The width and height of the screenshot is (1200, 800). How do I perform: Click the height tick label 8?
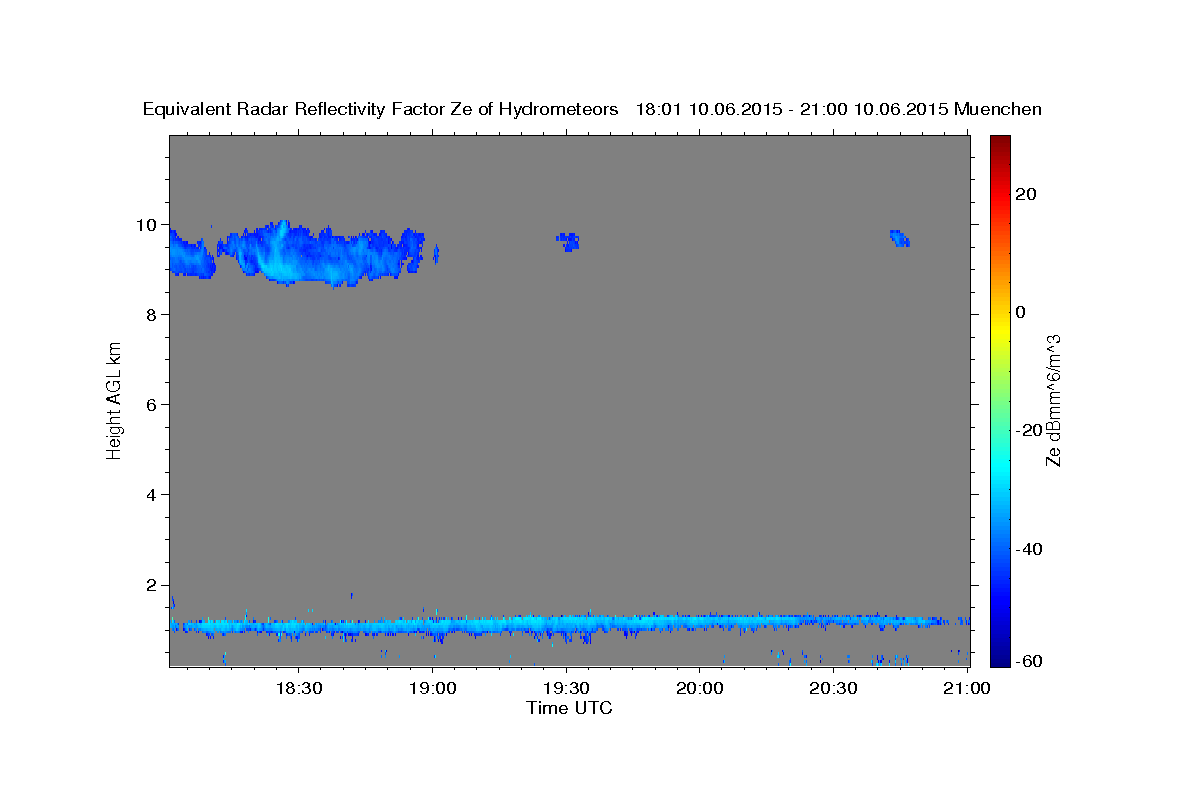coord(154,315)
